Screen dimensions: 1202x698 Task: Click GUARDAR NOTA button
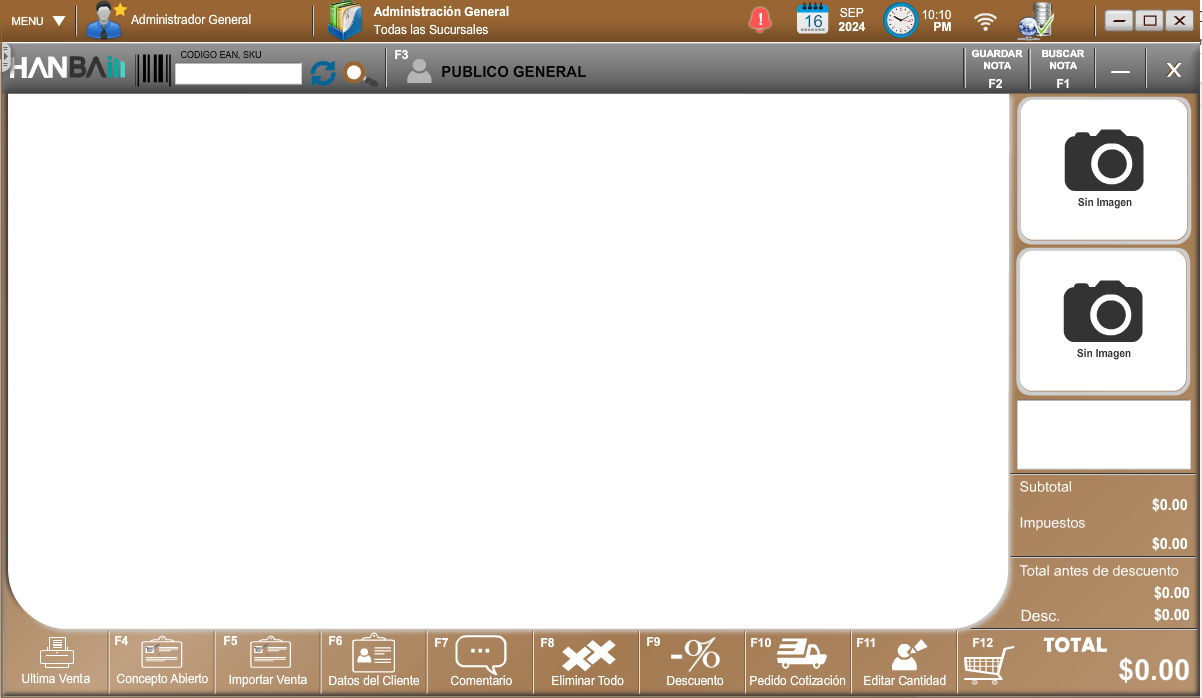pos(996,69)
